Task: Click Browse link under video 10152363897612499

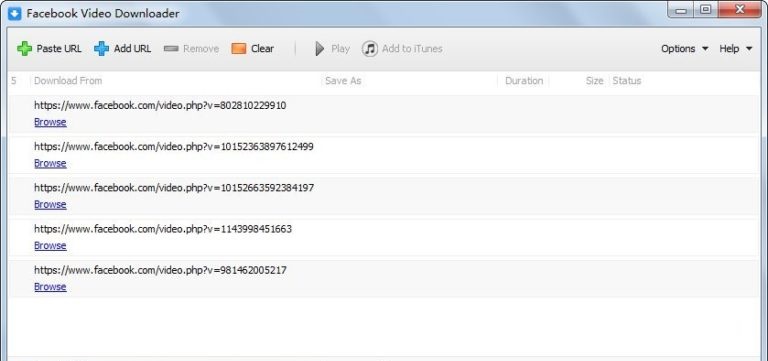Action: coord(50,163)
